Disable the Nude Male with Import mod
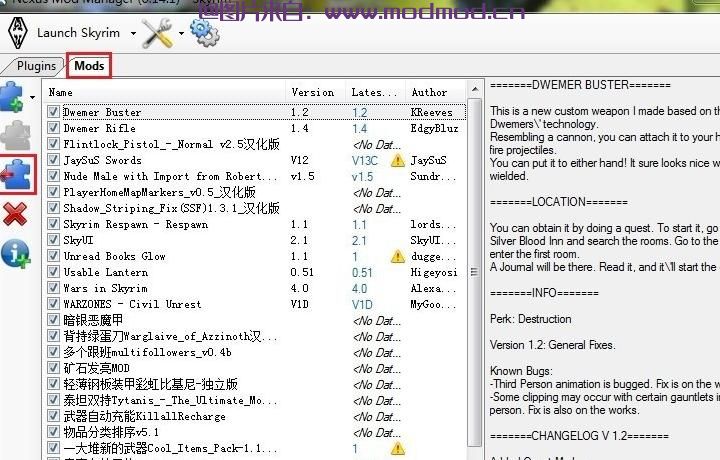720x460 pixels. (53, 176)
